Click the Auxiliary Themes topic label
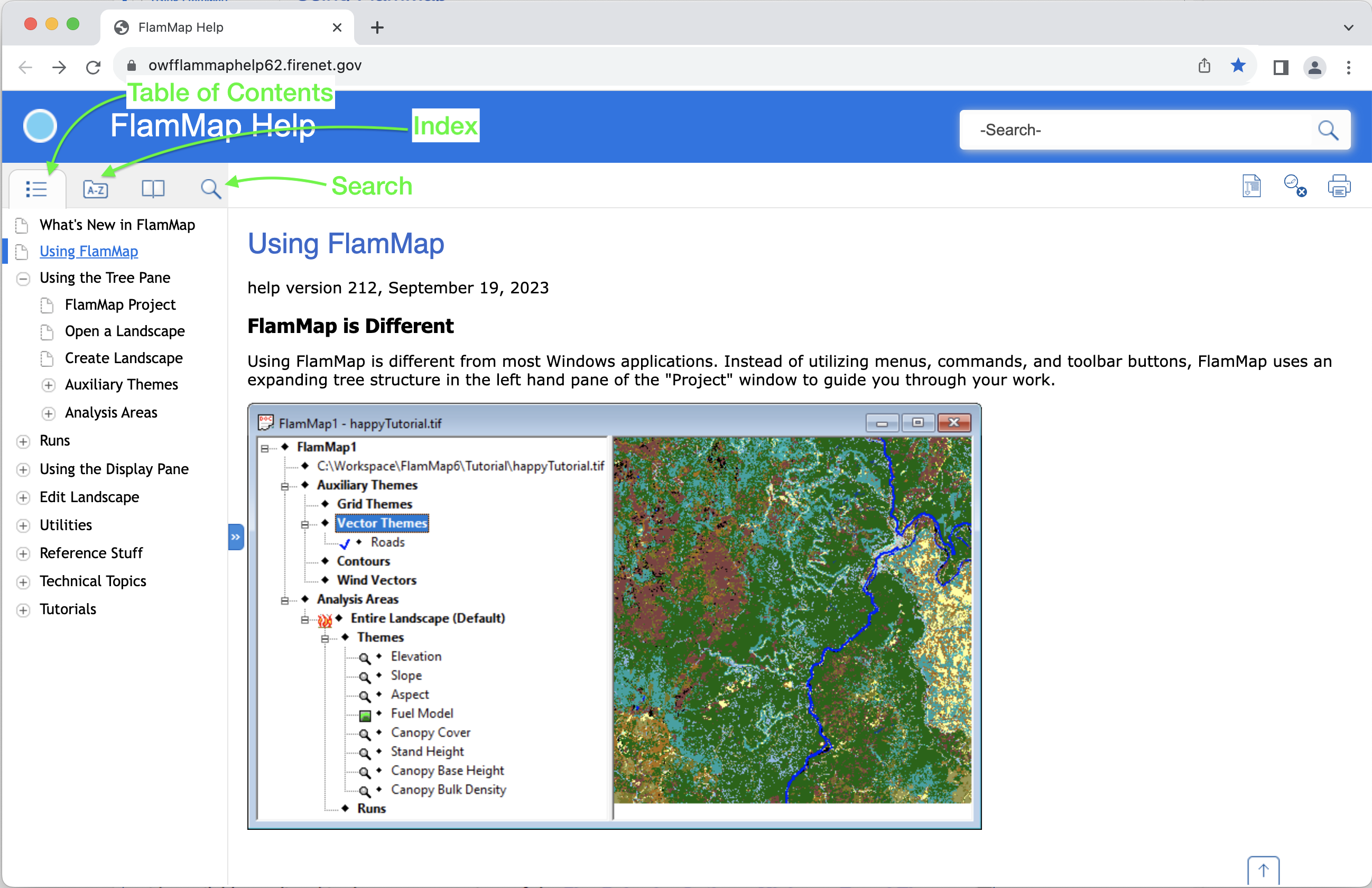The height and width of the screenshot is (888, 1372). coord(122,385)
